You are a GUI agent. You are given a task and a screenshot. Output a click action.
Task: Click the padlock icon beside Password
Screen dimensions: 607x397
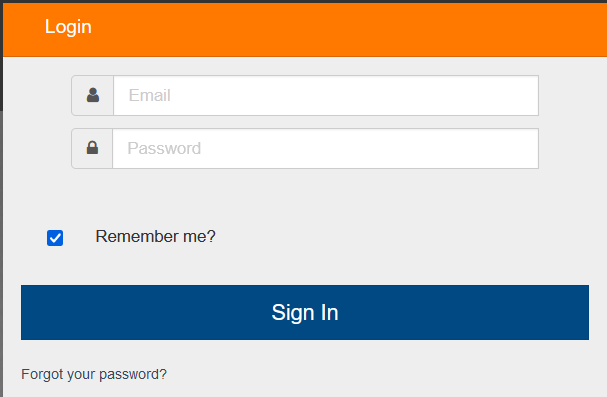tap(92, 148)
